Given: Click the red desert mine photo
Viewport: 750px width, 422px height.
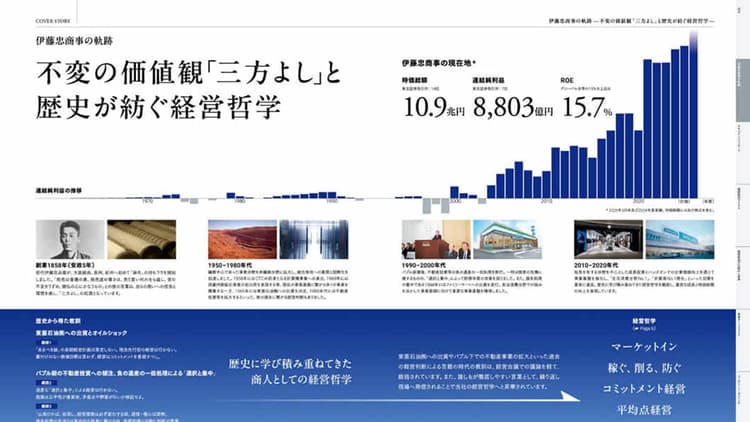Looking at the screenshot, I should click(243, 240).
